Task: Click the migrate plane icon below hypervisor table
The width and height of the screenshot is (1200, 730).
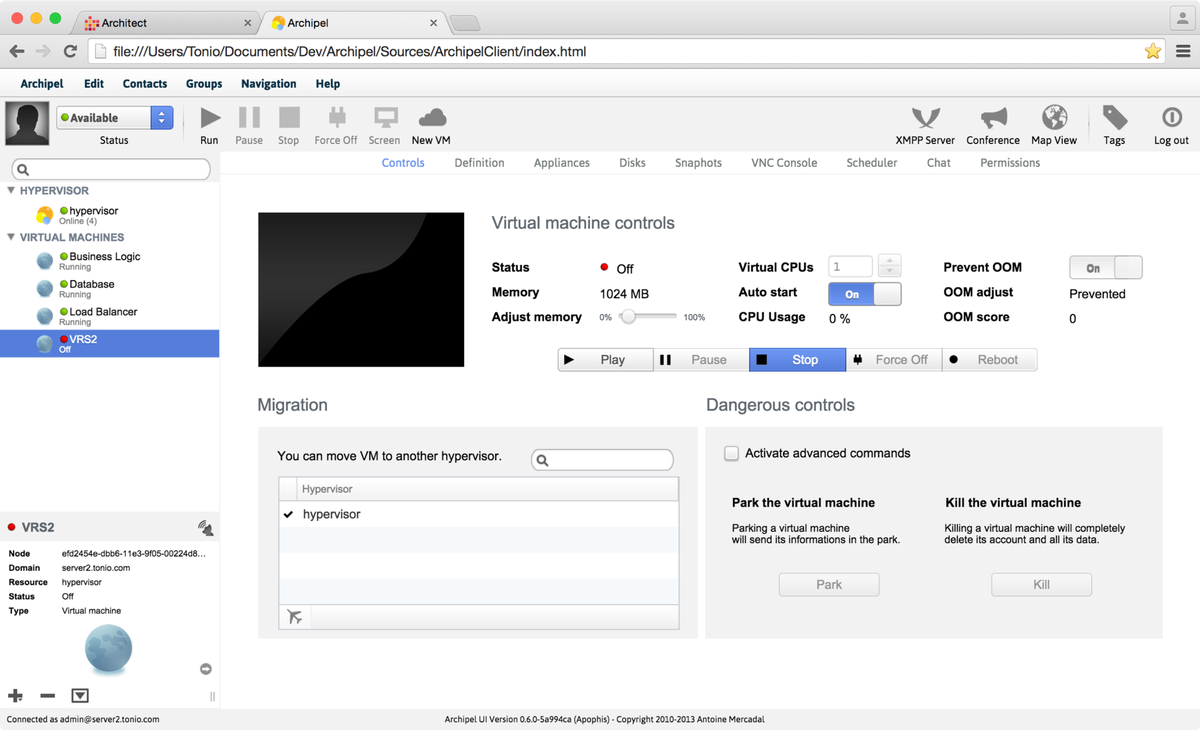Action: (295, 617)
